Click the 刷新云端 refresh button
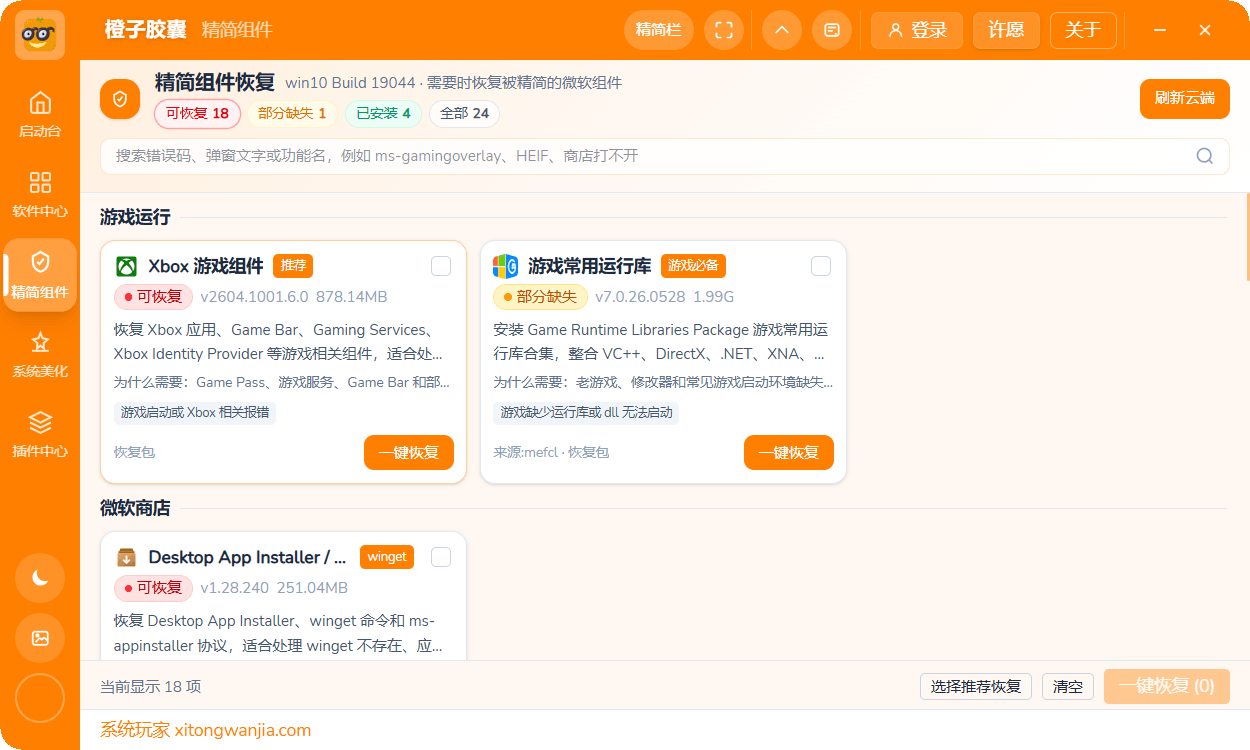 pyautogui.click(x=1185, y=99)
